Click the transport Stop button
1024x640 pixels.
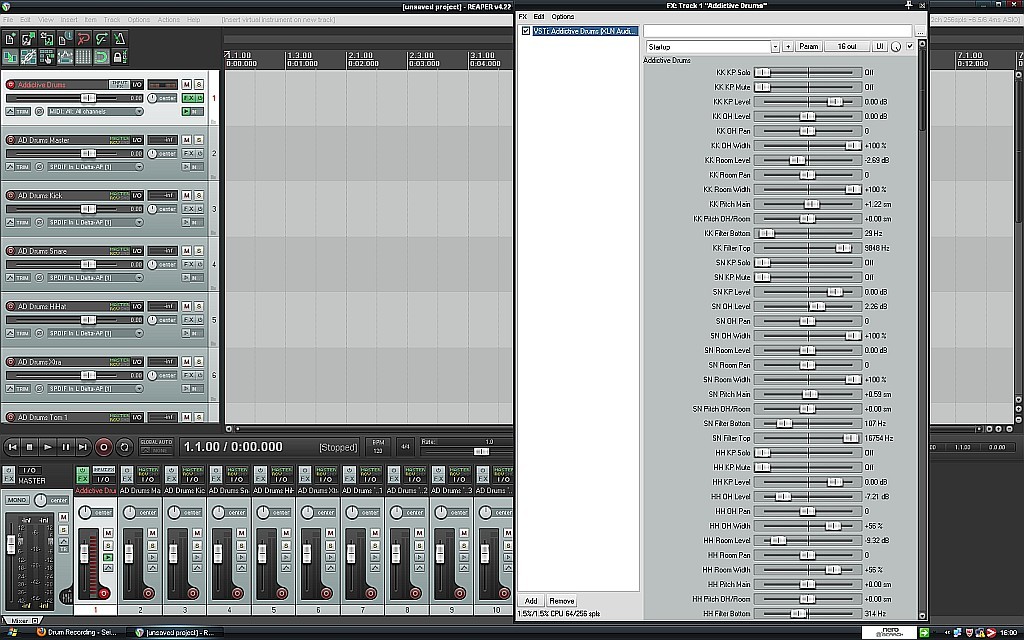pos(29,447)
